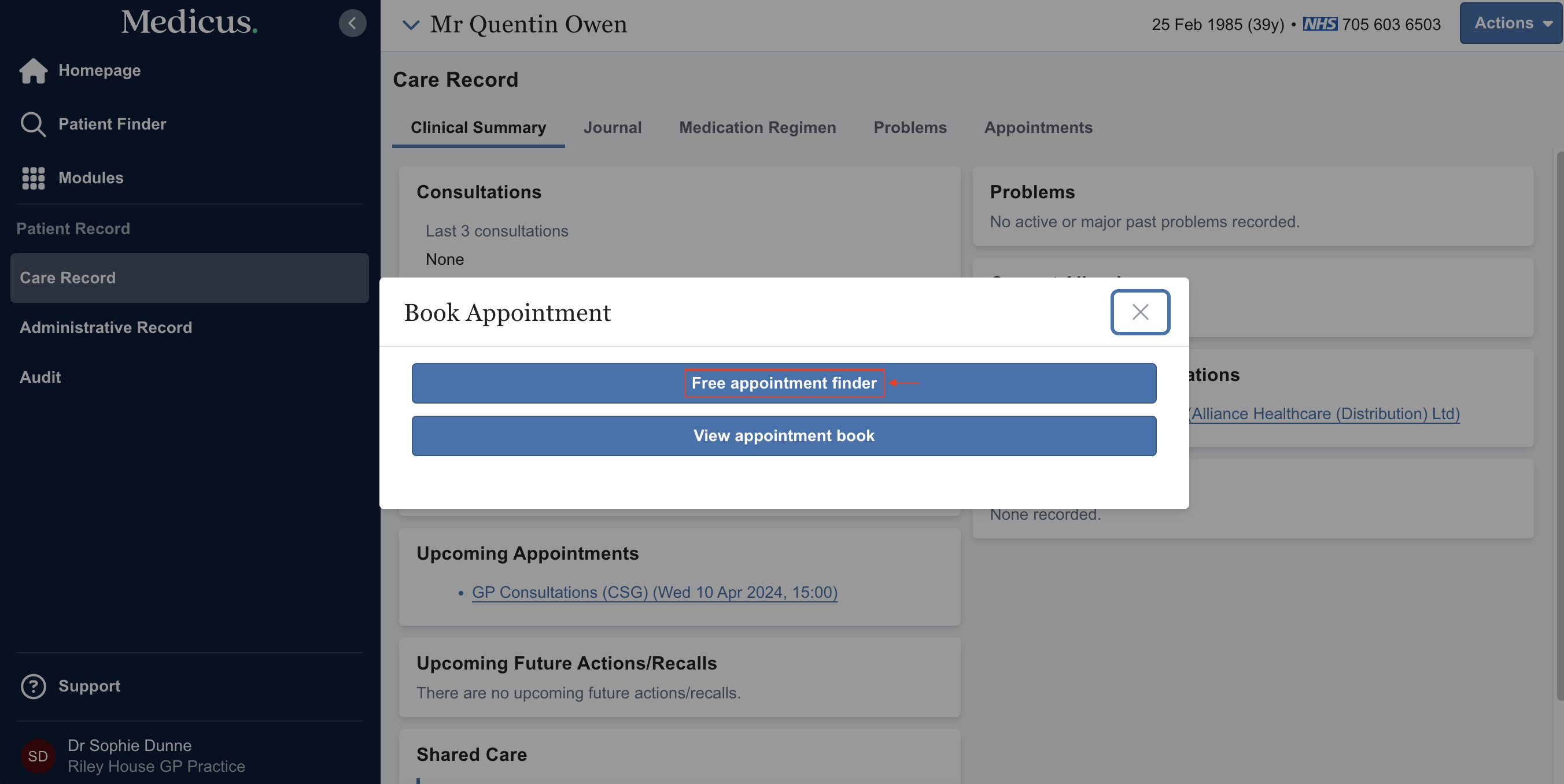Select the Appointments tab
The image size is (1564, 784).
click(1038, 127)
